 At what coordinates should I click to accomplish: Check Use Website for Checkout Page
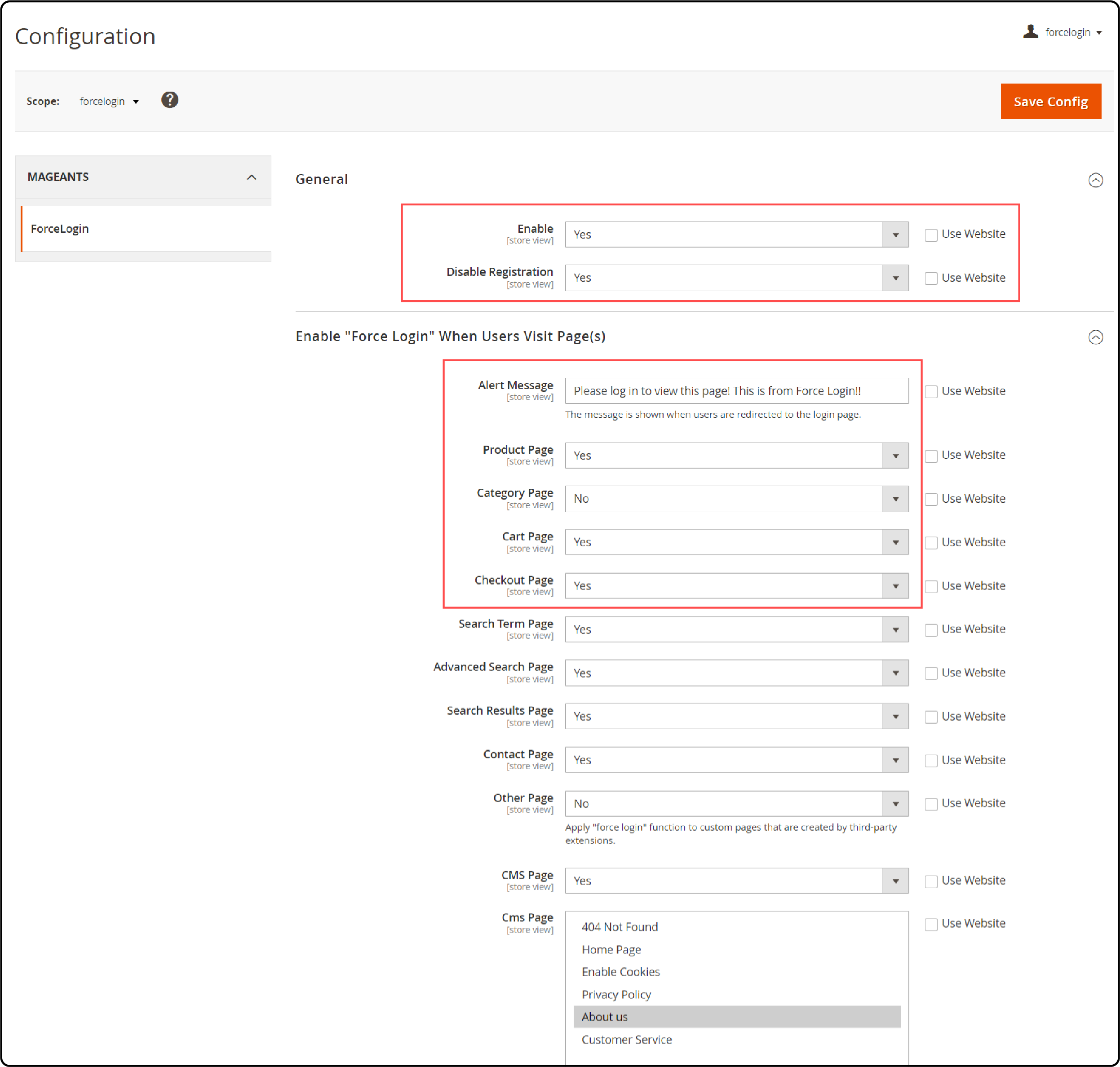coord(930,586)
